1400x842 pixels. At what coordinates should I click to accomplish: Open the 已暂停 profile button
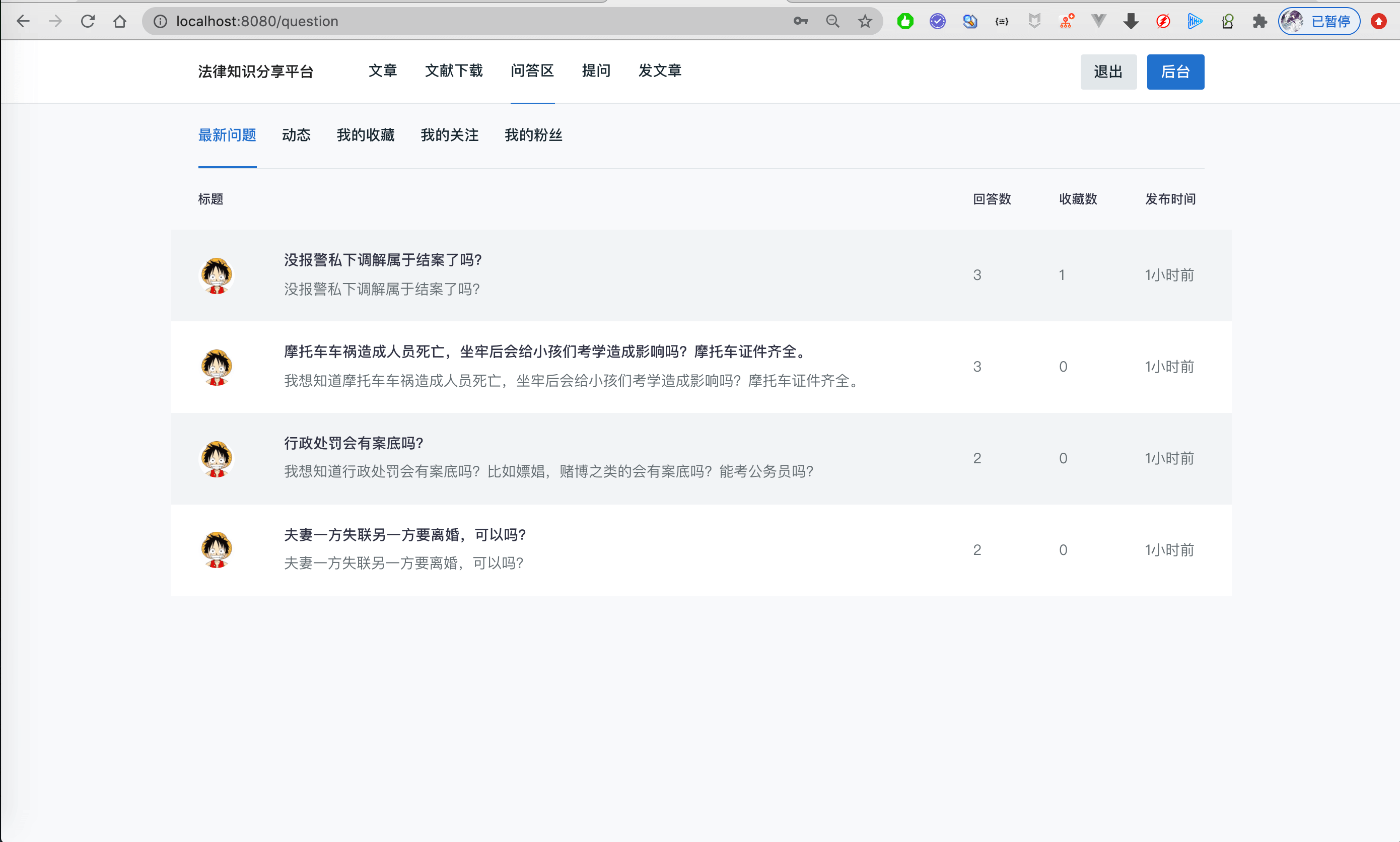1319,22
